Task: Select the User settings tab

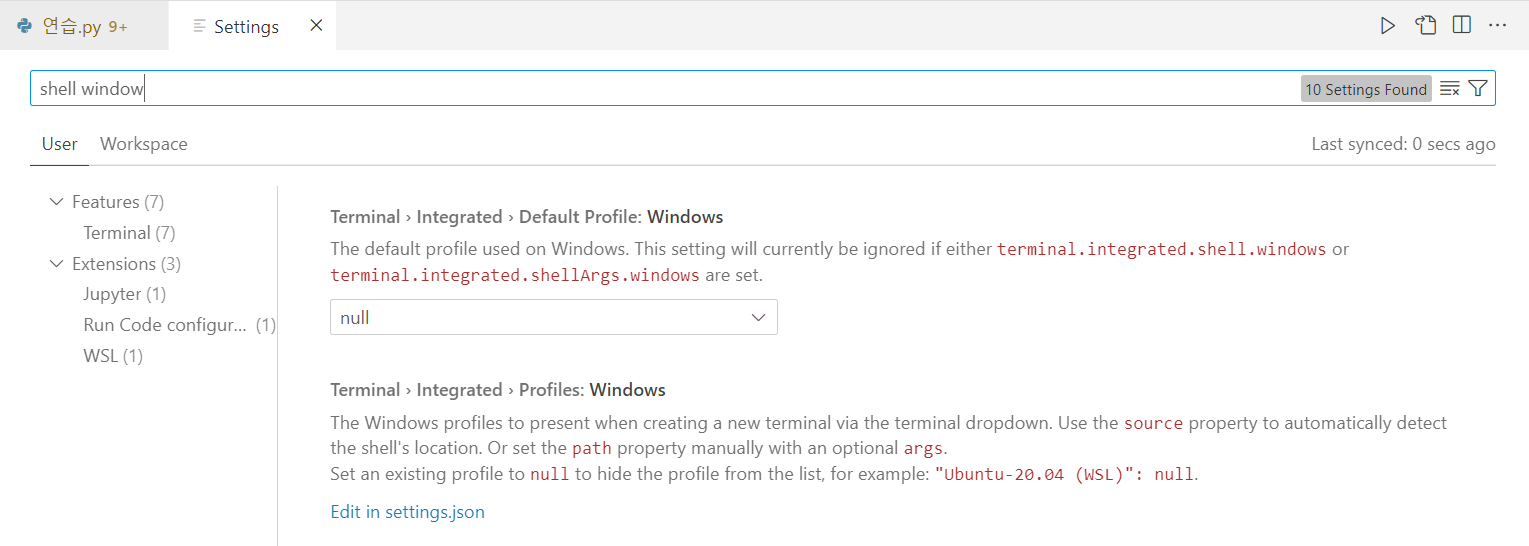Action: click(x=59, y=144)
